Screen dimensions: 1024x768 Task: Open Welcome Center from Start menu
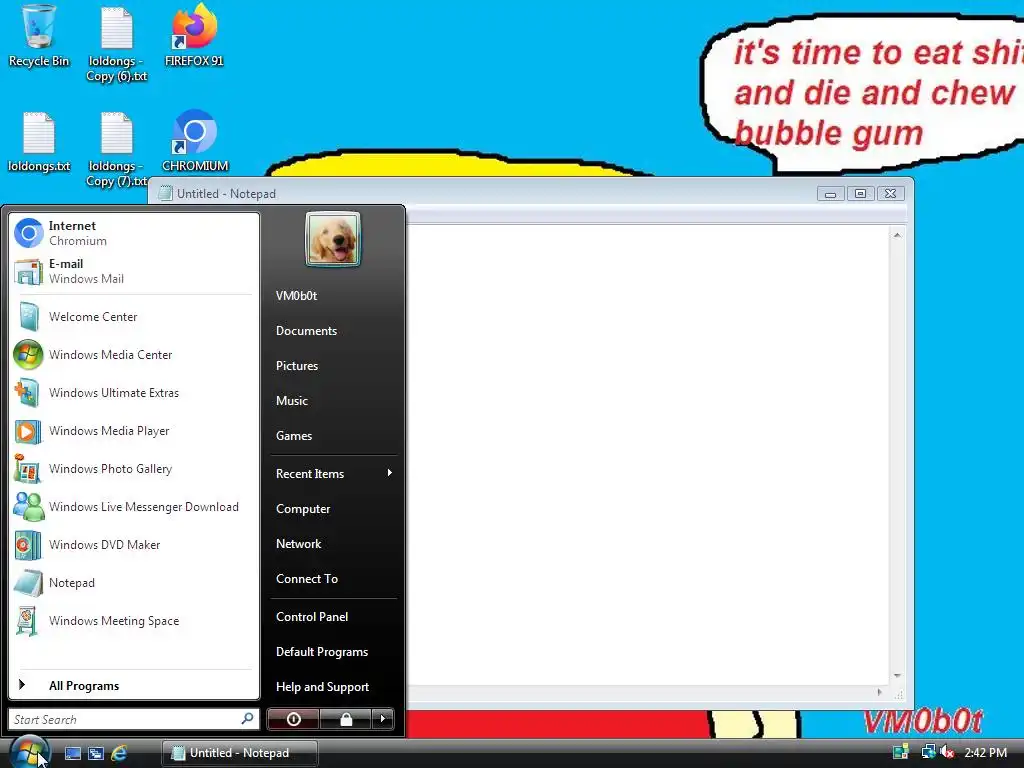[133, 317]
